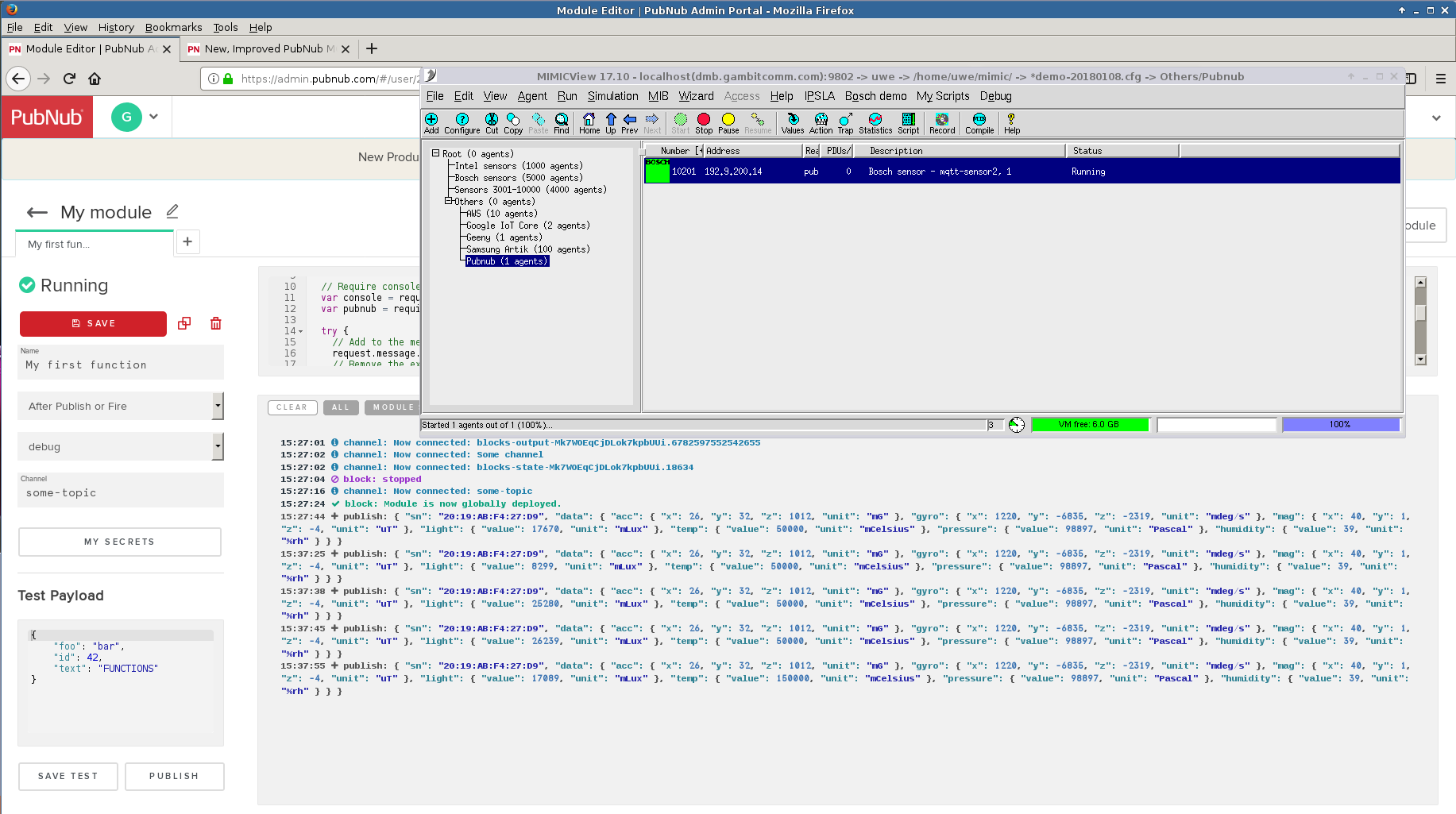The image size is (1456, 814).
Task: Click the PUBLISH button
Action: coord(174,776)
